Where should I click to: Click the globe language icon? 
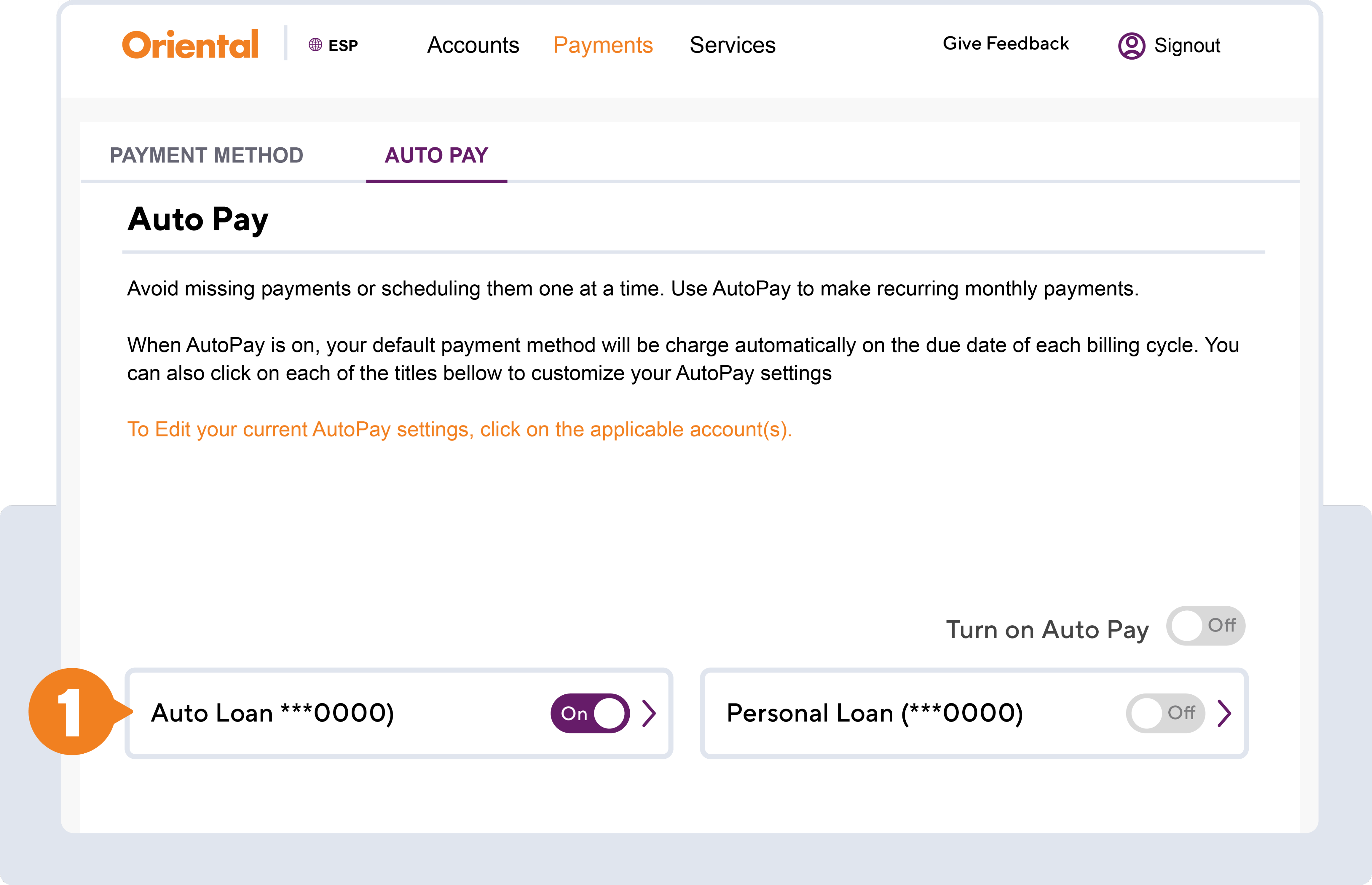[316, 45]
